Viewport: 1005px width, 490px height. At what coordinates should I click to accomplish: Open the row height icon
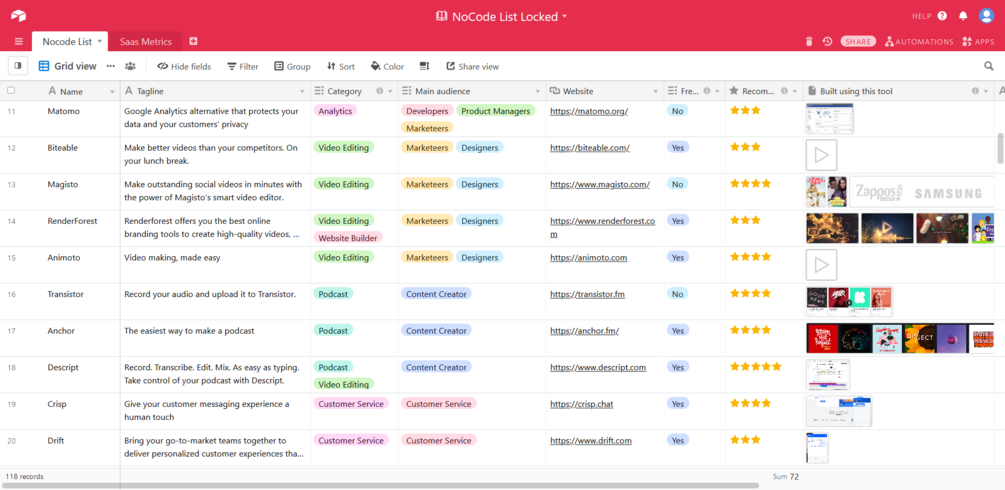pos(424,66)
